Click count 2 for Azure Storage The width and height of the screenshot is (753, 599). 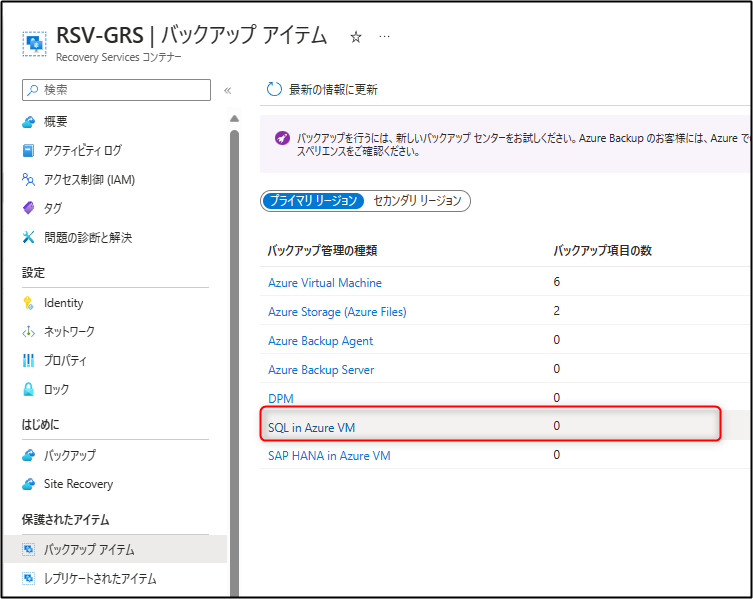click(x=557, y=311)
